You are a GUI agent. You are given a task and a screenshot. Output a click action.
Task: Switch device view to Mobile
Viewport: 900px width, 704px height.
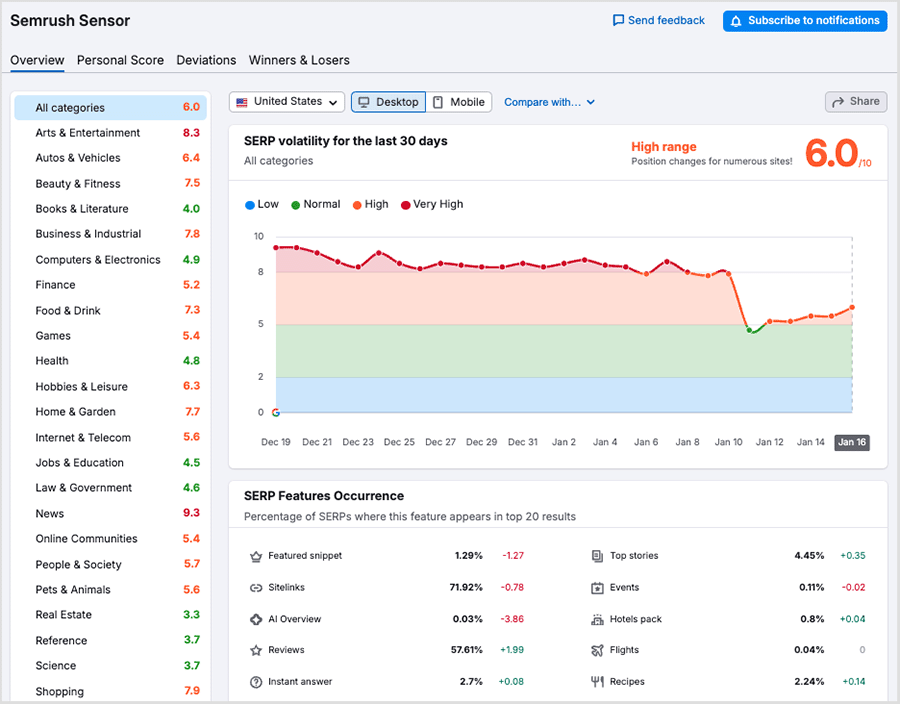click(x=459, y=102)
